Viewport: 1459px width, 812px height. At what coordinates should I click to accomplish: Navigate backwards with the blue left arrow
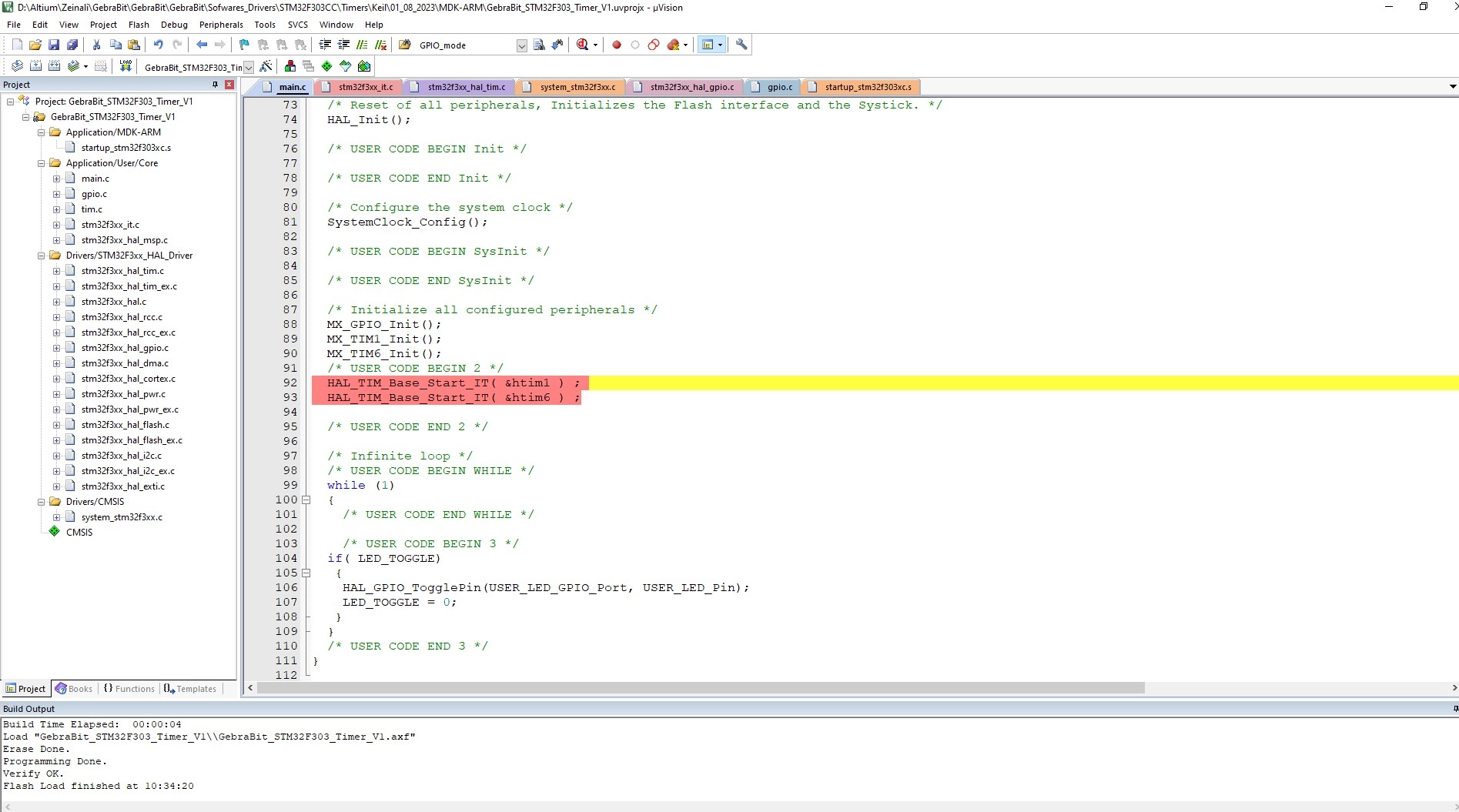[x=202, y=45]
